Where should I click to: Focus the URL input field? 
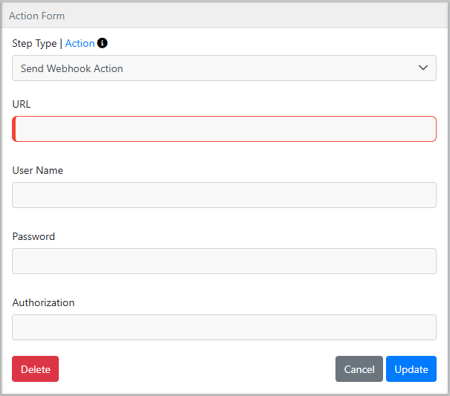[x=224, y=129]
